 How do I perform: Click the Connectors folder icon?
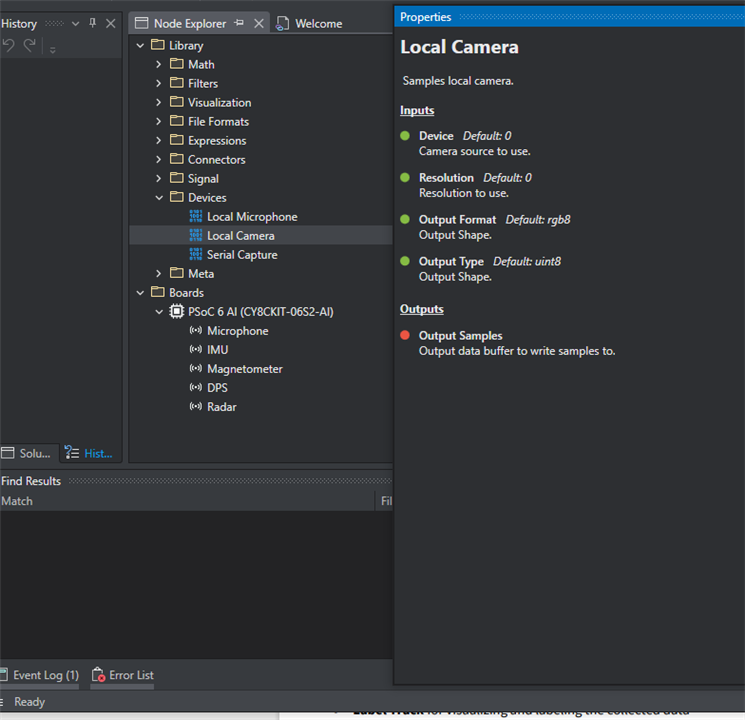point(177,159)
